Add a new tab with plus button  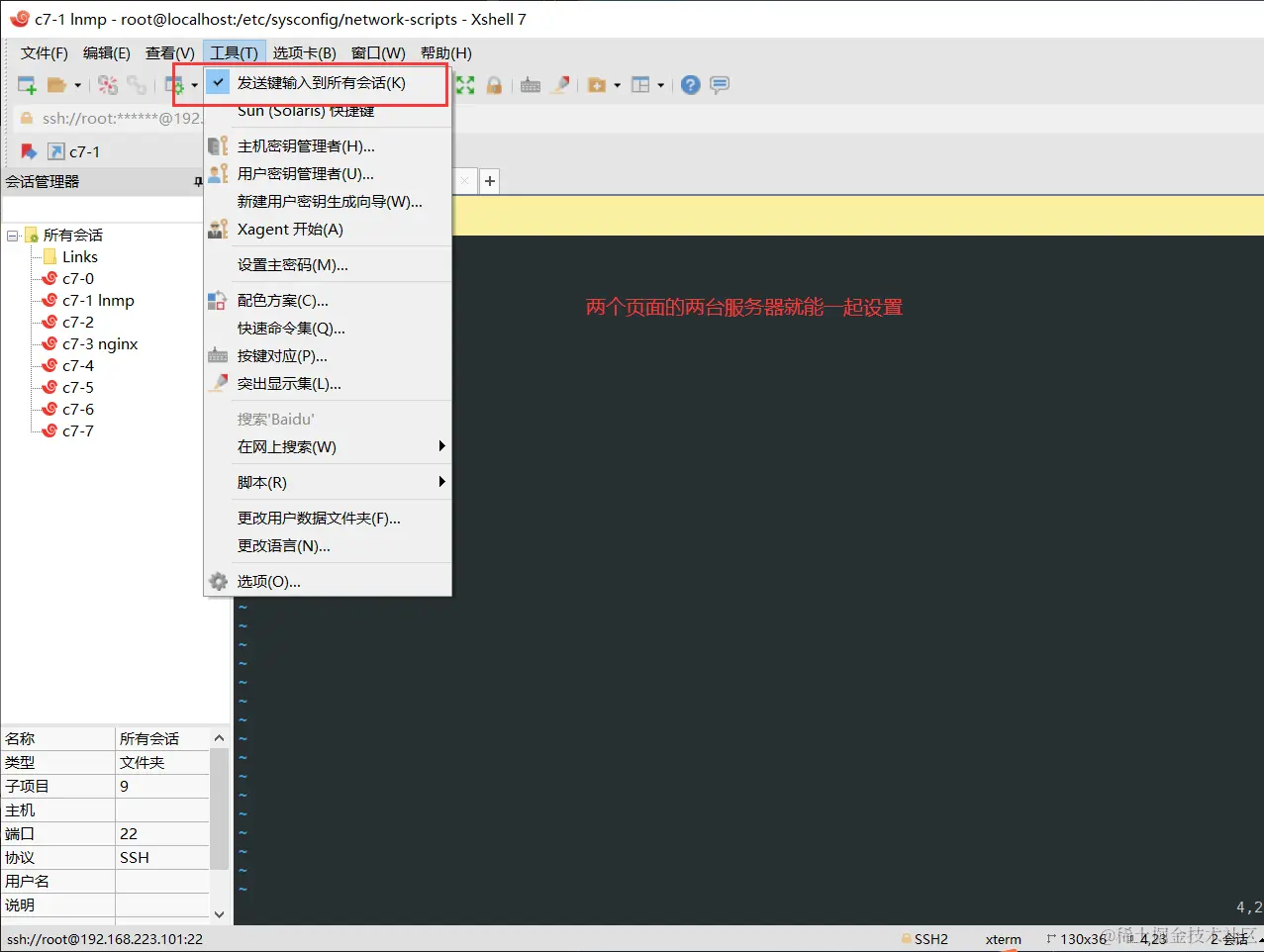(490, 181)
